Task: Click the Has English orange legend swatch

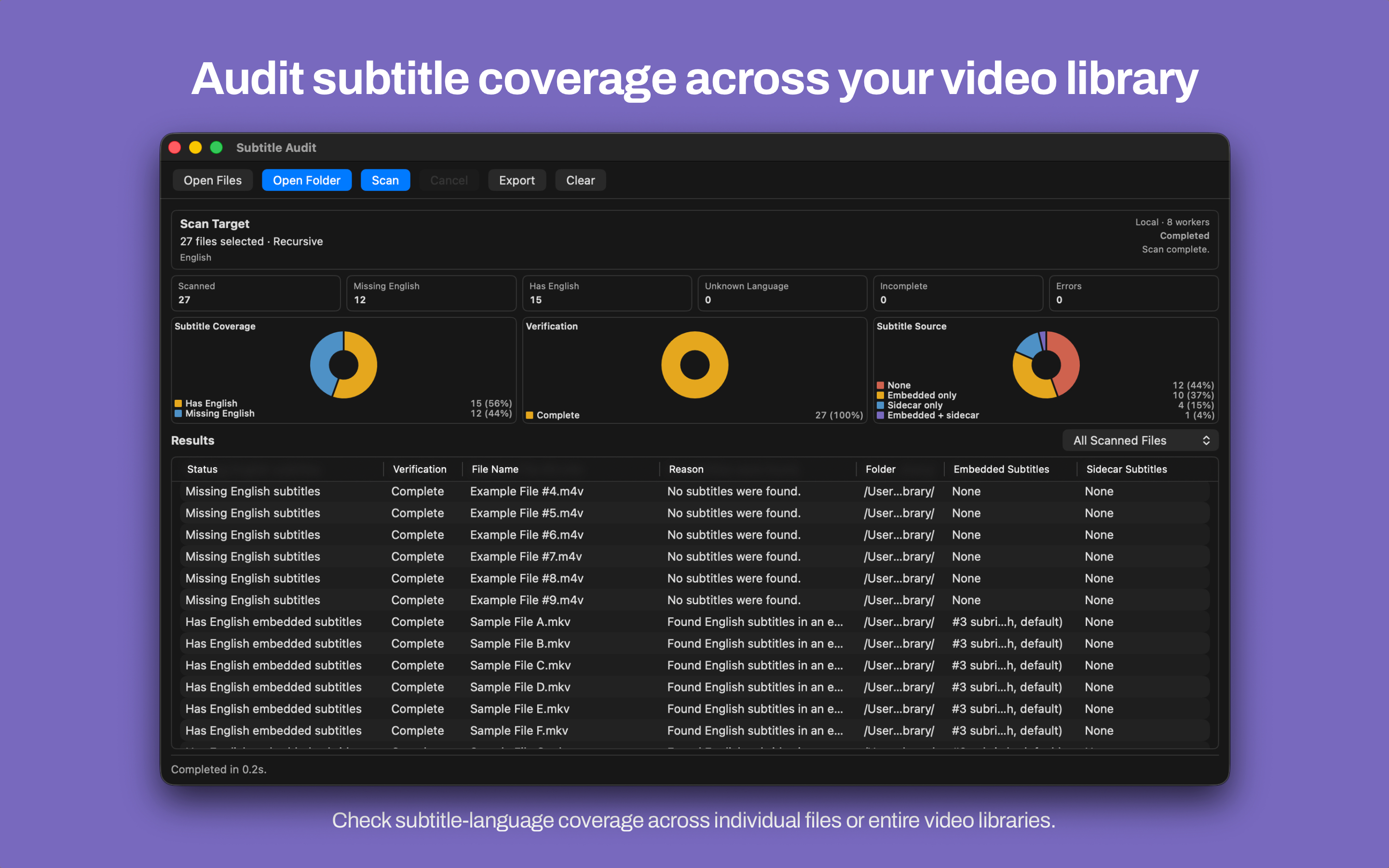Action: 178,404
